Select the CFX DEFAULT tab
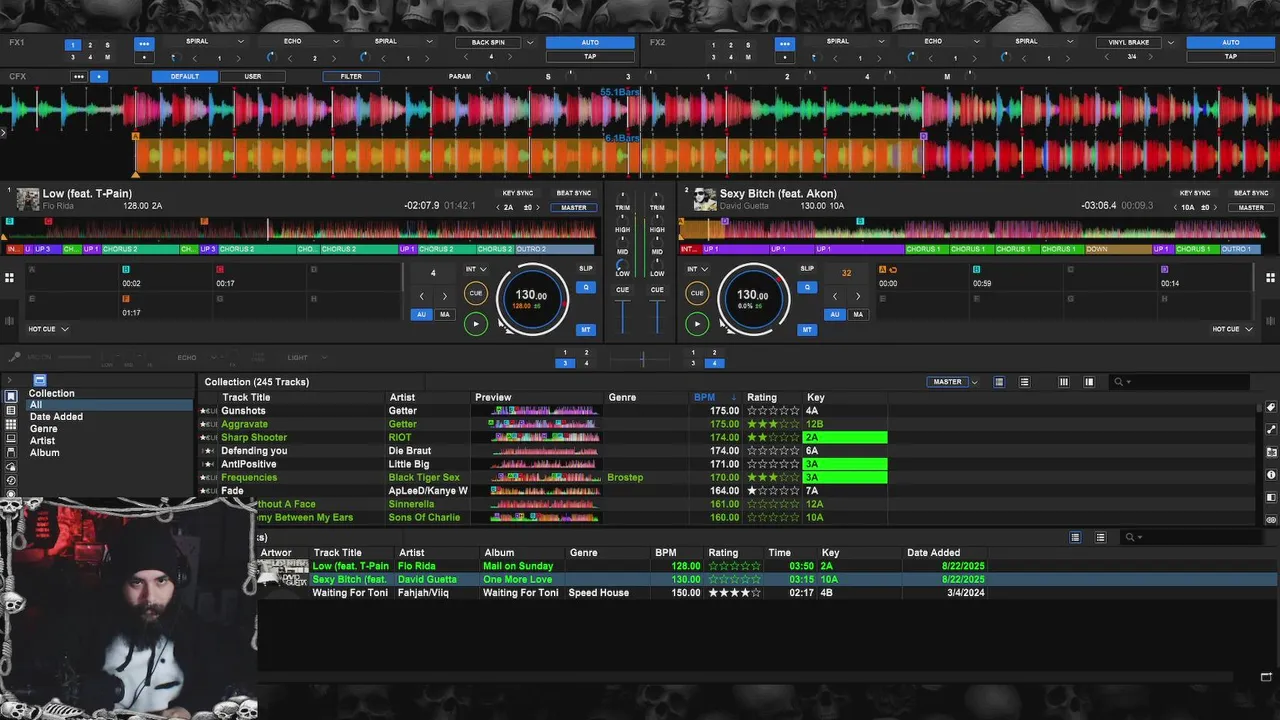The image size is (1280, 720). 184,76
